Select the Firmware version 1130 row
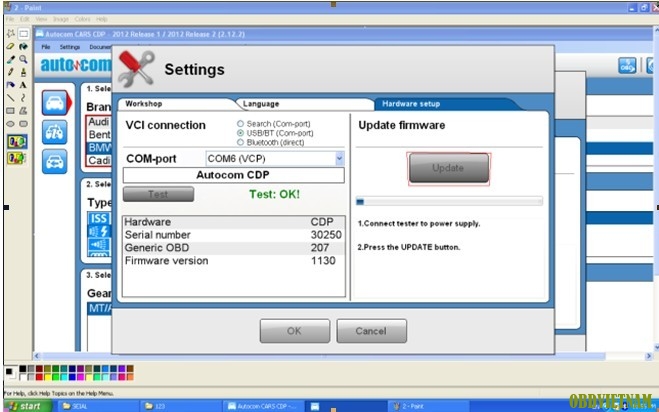 (233, 261)
